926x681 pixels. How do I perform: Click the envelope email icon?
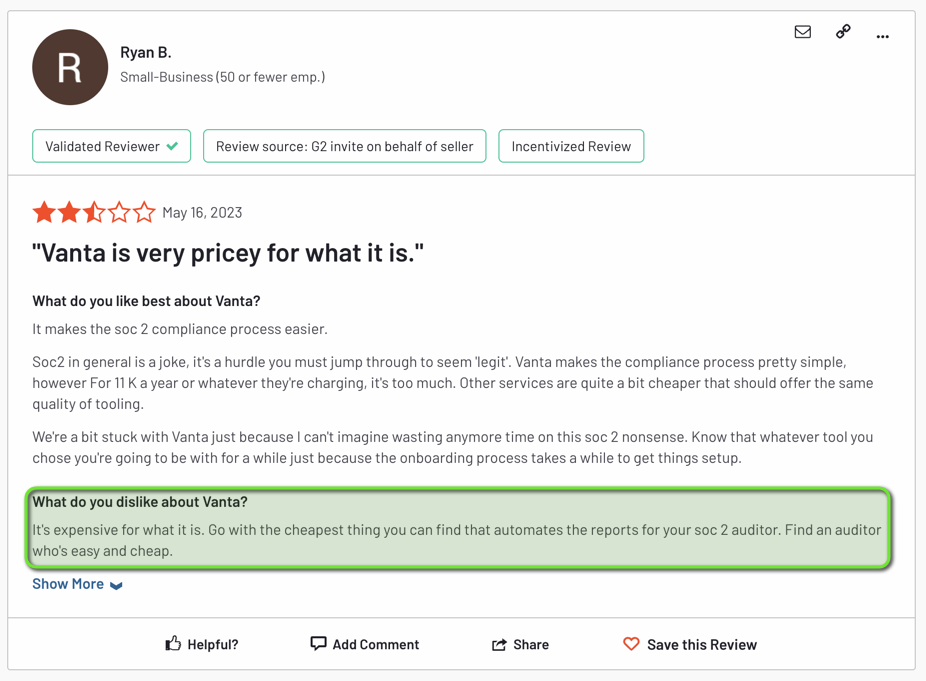tap(803, 32)
